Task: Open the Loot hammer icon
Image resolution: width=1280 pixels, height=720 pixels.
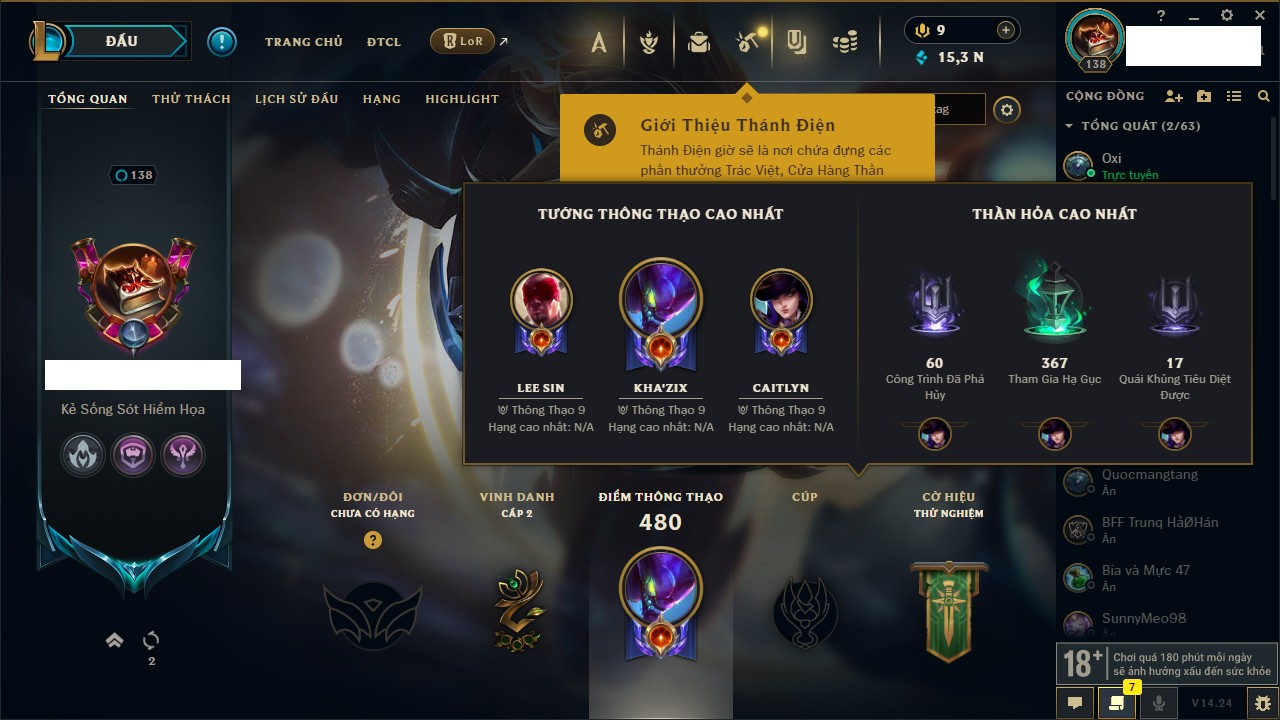Action: click(x=749, y=41)
